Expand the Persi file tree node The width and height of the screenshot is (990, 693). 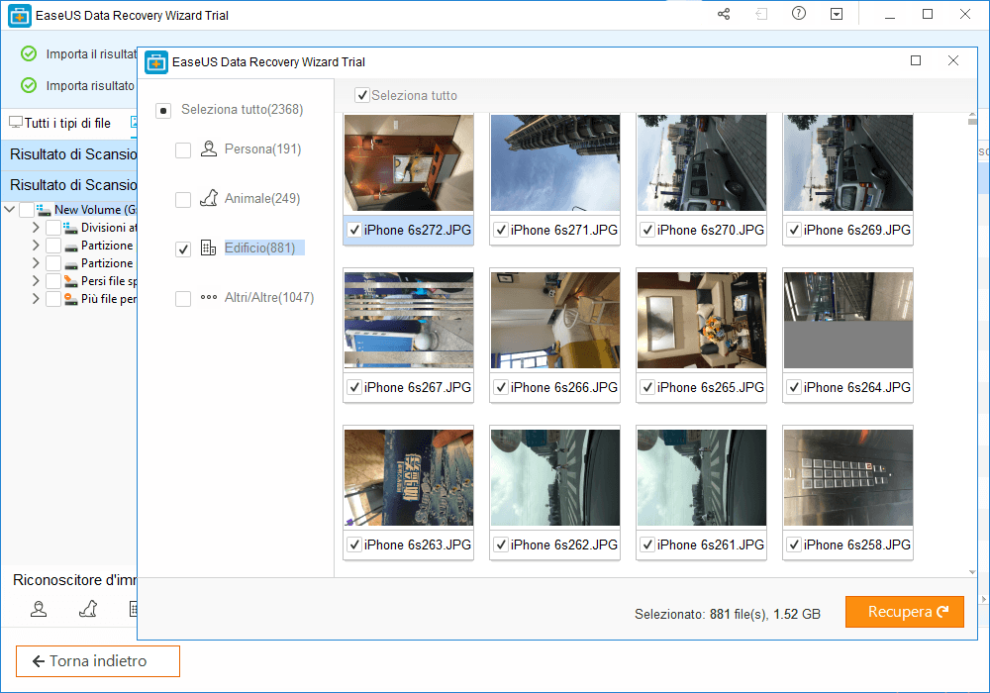pyautogui.click(x=36, y=281)
